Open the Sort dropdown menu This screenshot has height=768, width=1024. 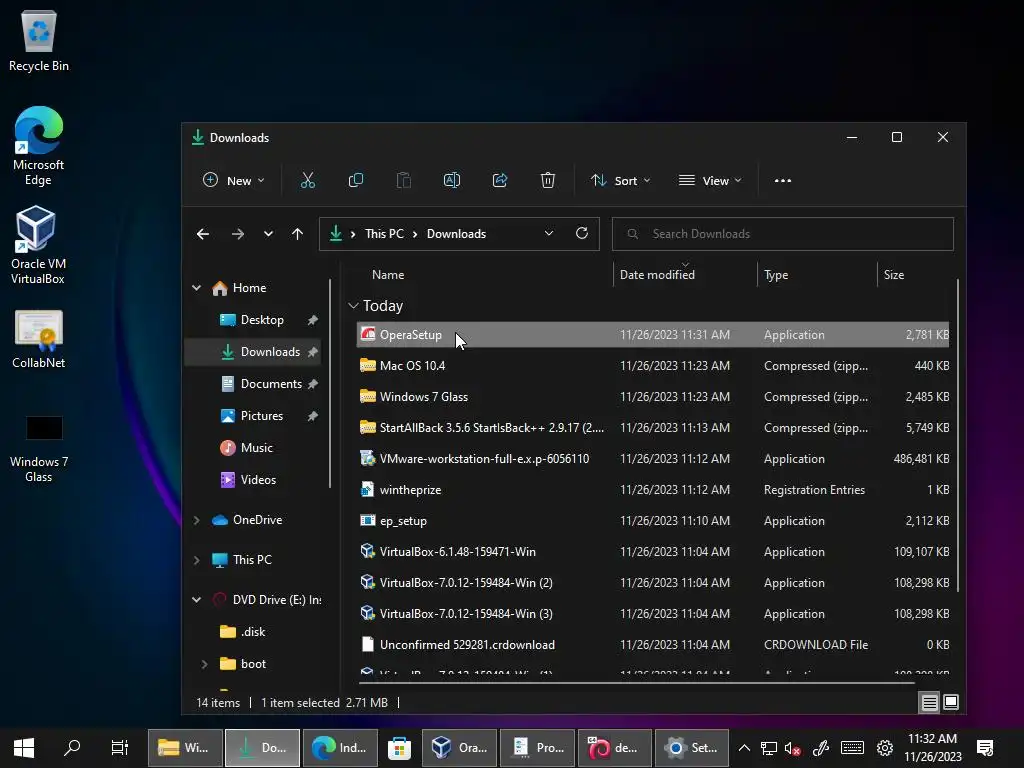click(620, 180)
